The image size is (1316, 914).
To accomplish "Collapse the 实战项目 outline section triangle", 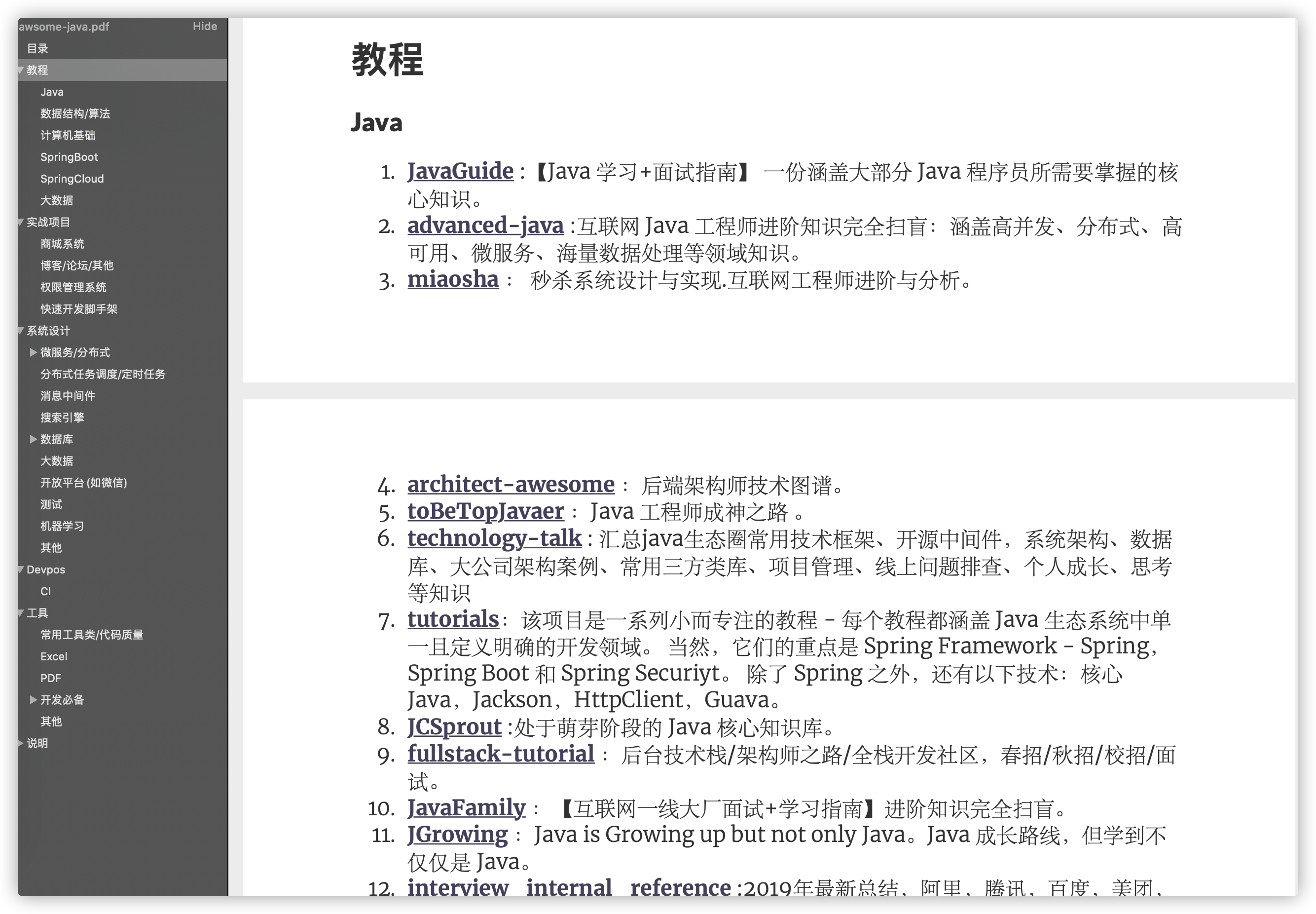I will point(21,222).
